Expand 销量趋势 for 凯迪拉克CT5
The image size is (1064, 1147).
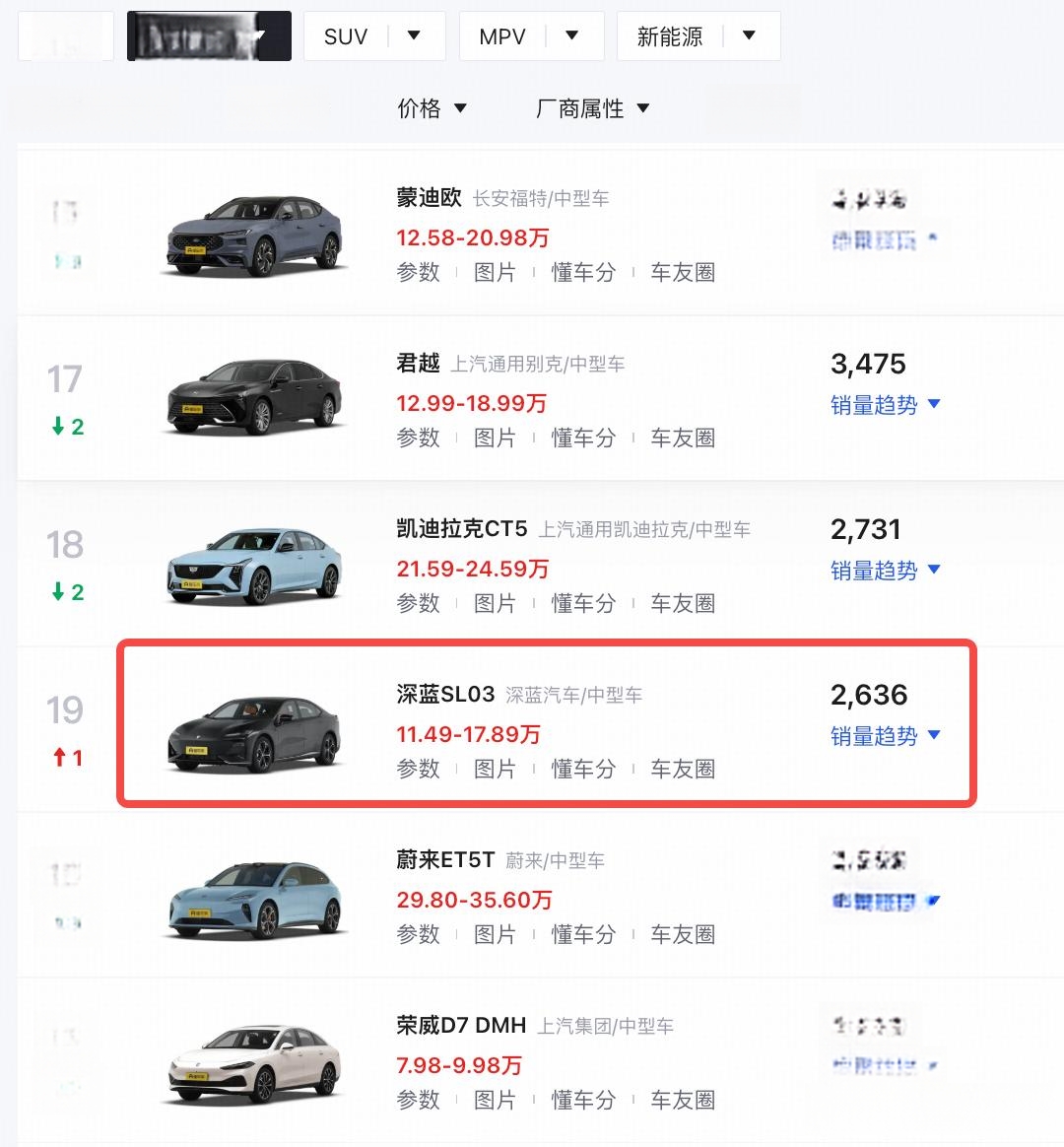pos(885,570)
